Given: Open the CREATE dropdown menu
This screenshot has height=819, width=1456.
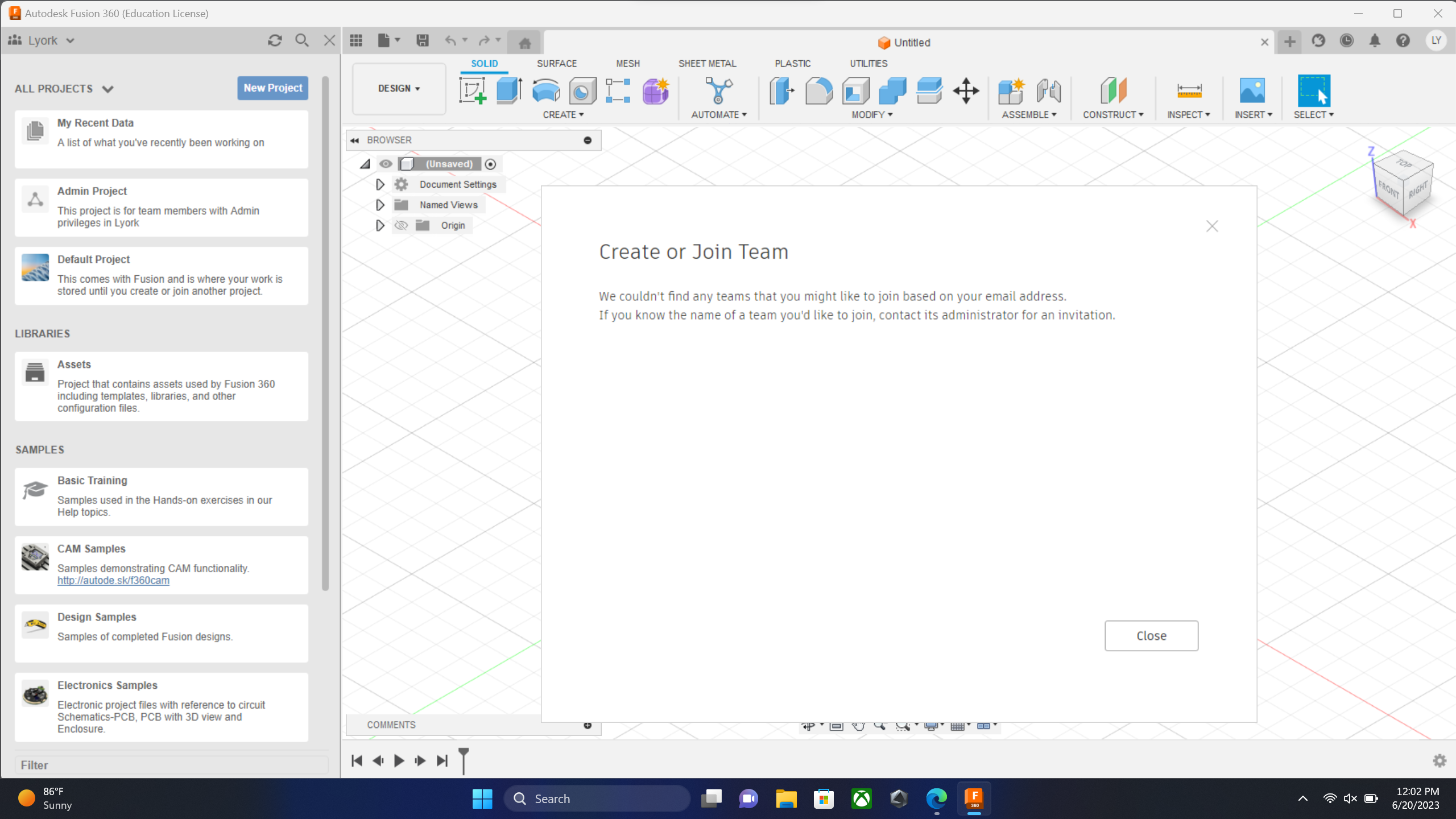Looking at the screenshot, I should pyautogui.click(x=563, y=115).
